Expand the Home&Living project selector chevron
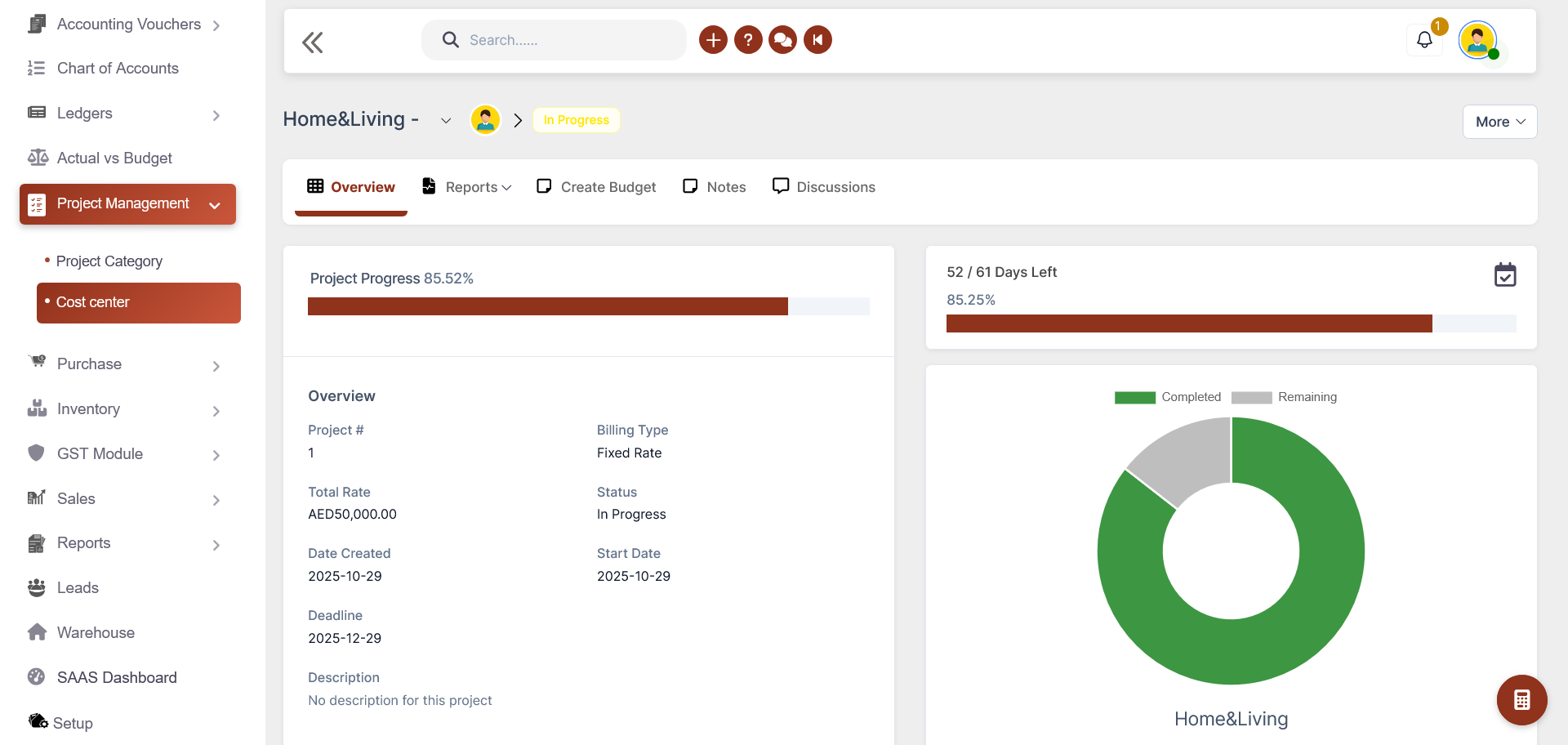Viewport: 1568px width, 745px height. pos(446,121)
